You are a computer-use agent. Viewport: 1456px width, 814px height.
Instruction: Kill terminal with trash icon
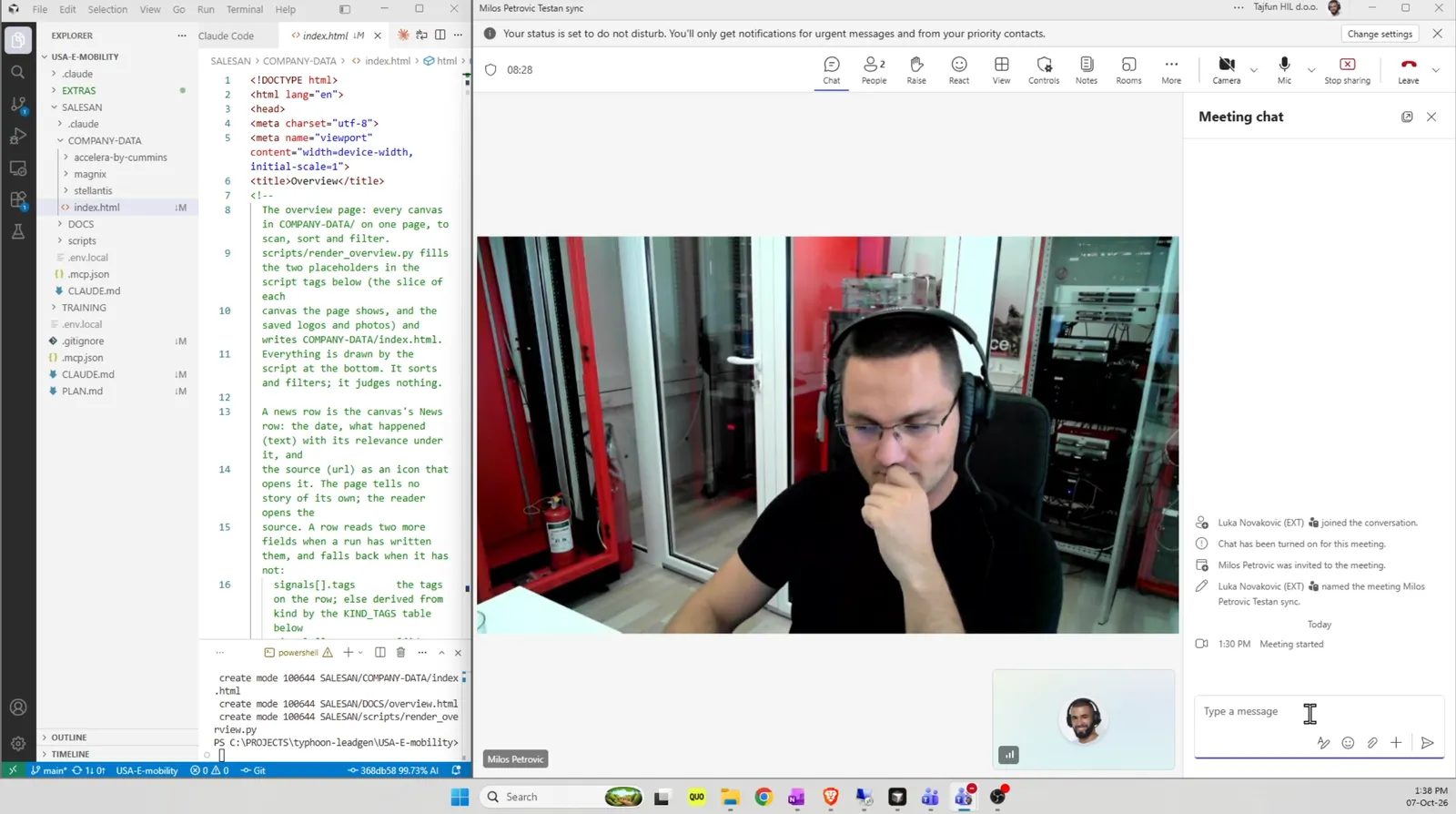[400, 652]
